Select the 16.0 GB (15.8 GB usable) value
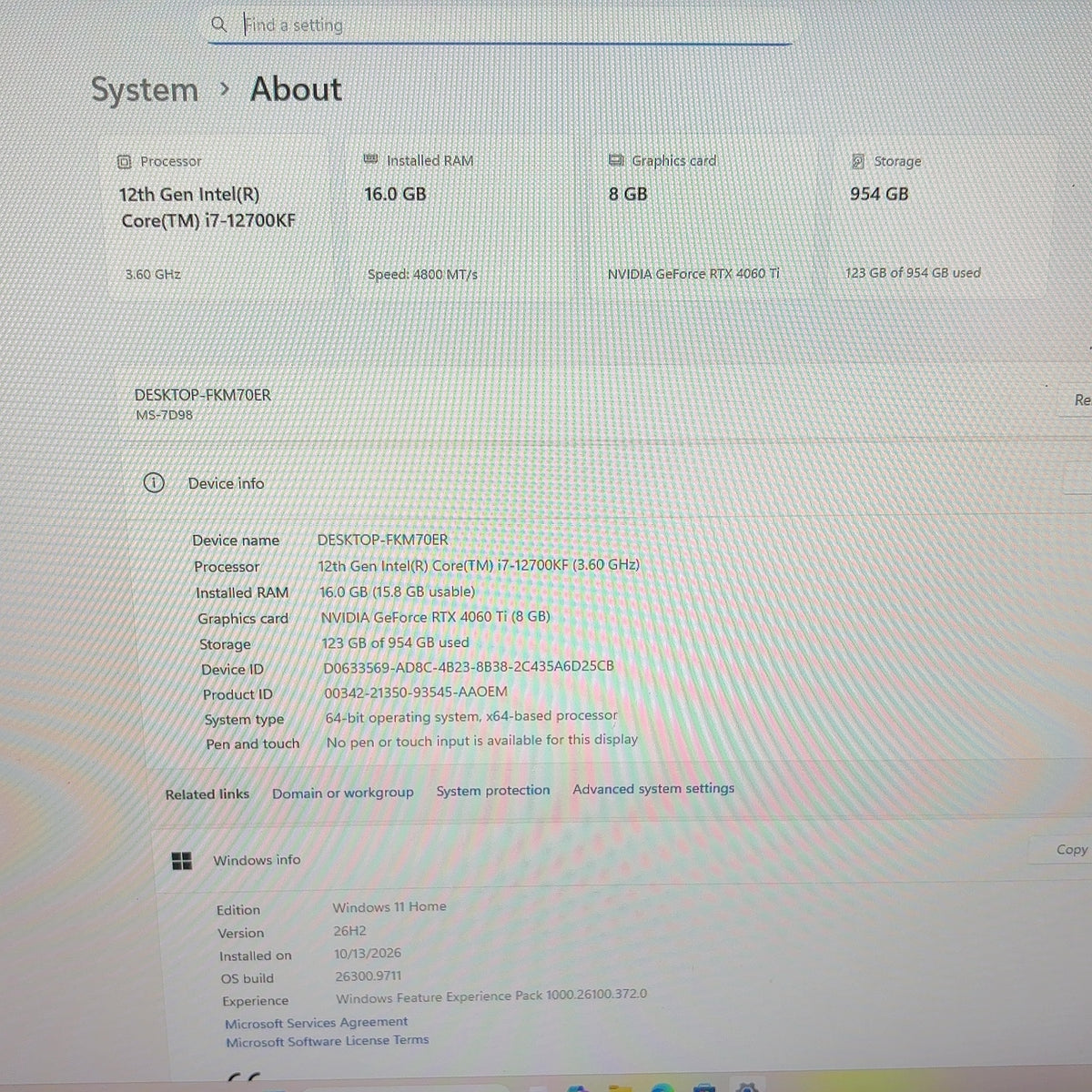 (x=397, y=591)
